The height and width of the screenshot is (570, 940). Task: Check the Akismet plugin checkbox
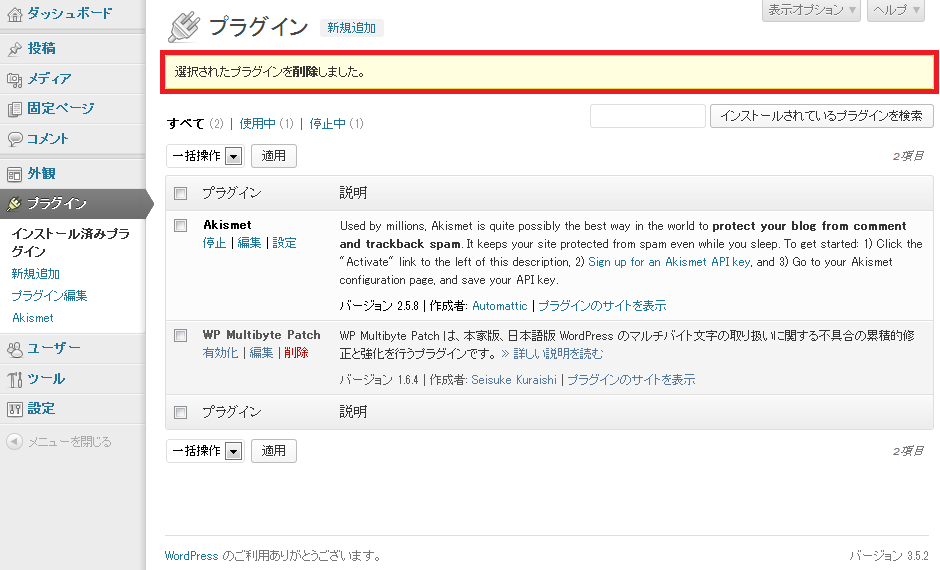tap(181, 225)
